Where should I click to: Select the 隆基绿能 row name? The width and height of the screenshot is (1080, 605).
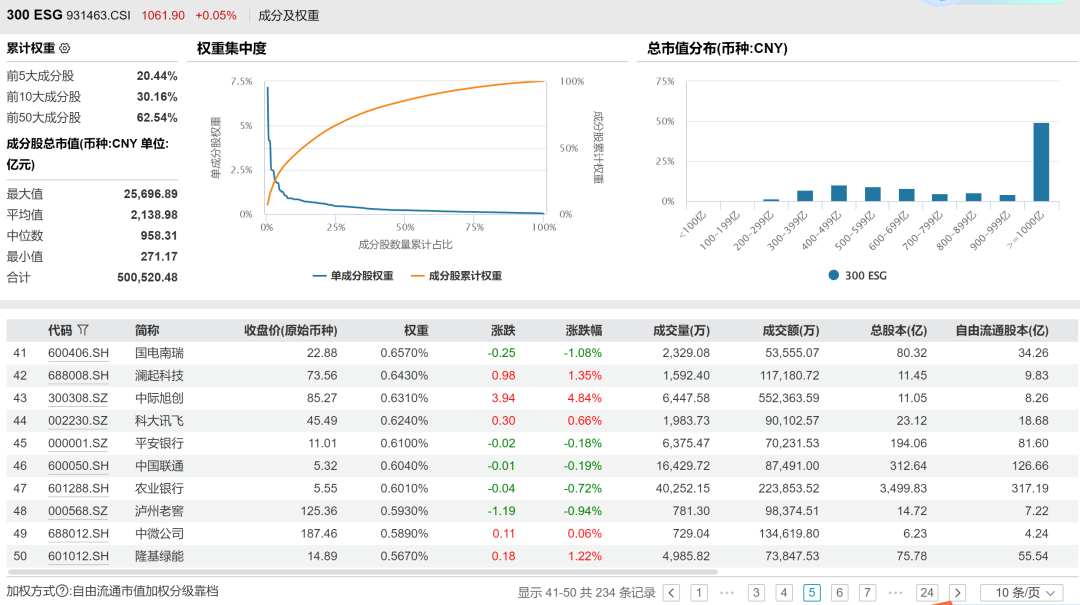point(159,556)
